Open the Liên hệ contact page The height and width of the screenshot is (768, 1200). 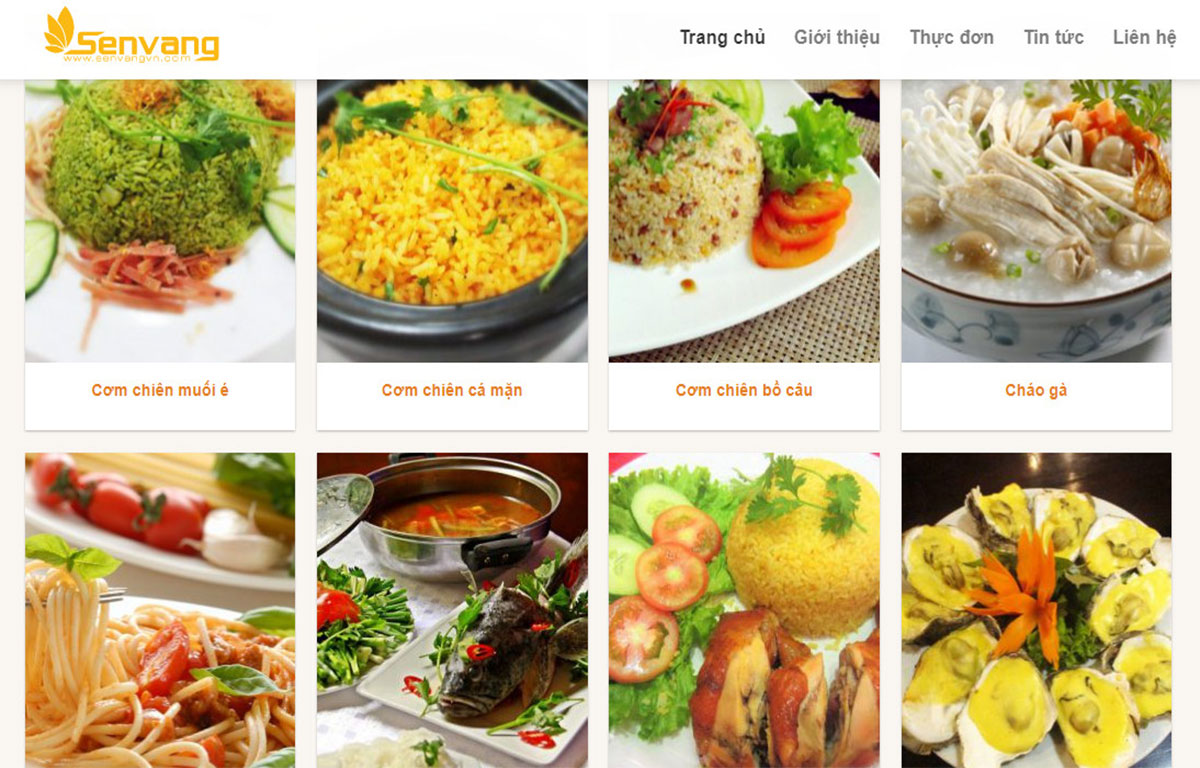pyautogui.click(x=1145, y=38)
